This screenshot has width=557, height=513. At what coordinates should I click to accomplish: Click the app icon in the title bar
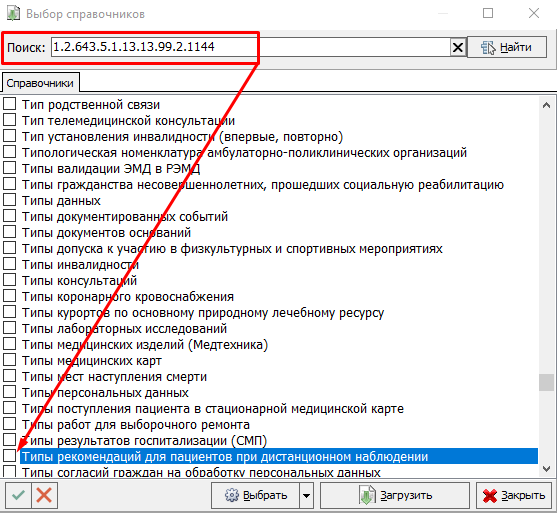tap(13, 14)
